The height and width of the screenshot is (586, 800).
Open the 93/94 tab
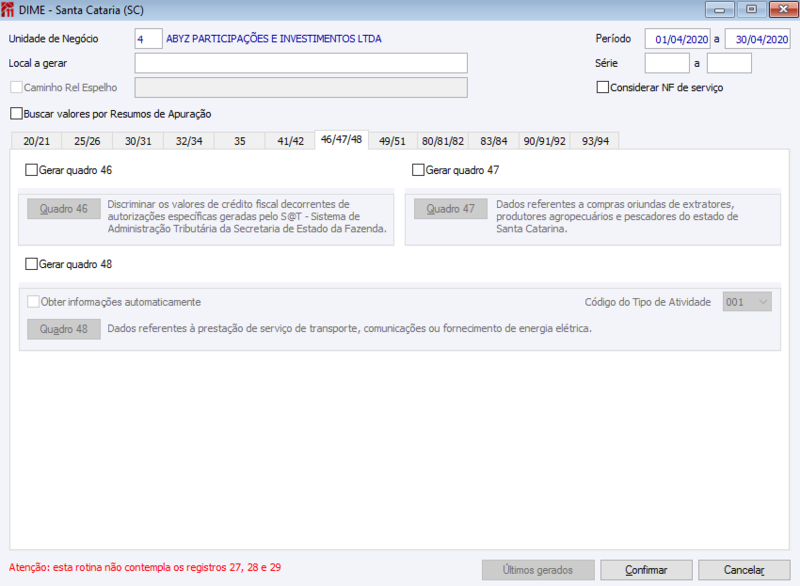tap(596, 141)
